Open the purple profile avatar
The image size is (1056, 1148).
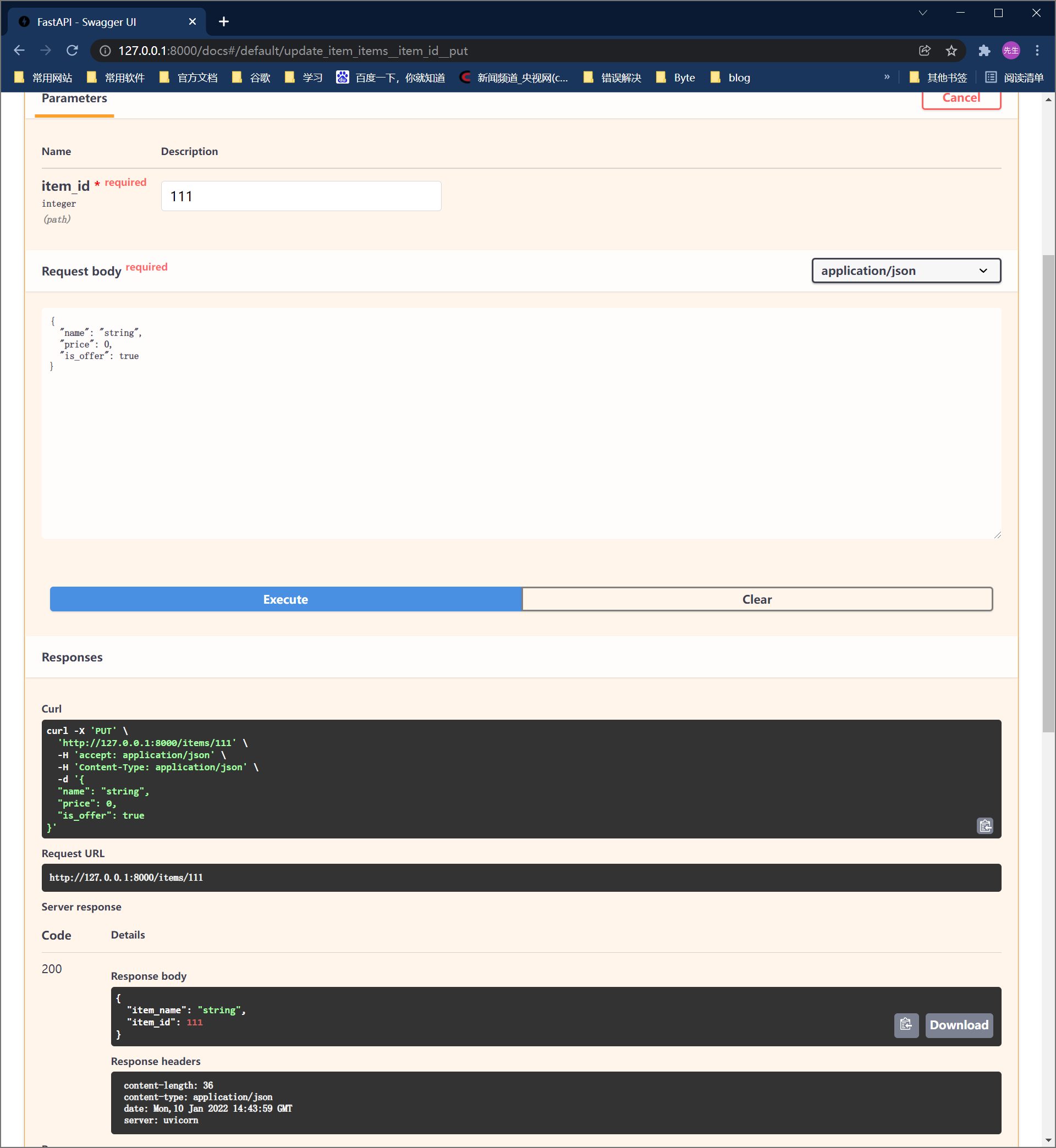[x=1011, y=51]
